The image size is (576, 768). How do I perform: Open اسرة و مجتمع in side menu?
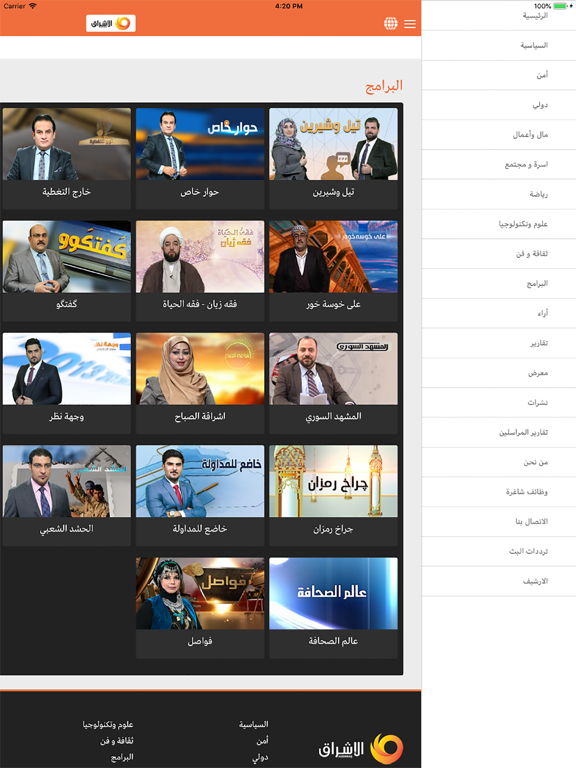(x=499, y=165)
